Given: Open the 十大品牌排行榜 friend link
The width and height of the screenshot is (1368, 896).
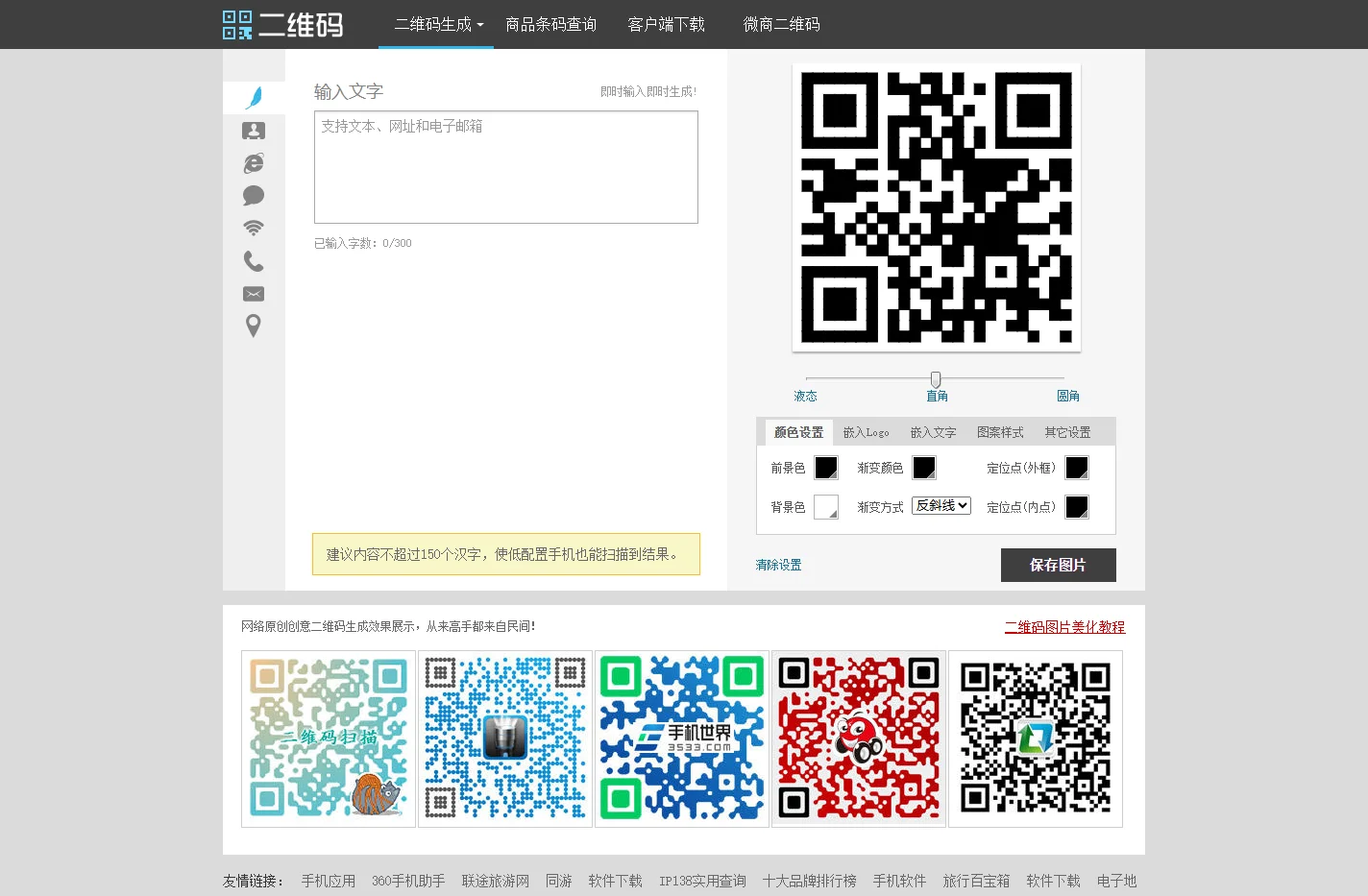Looking at the screenshot, I should pyautogui.click(x=810, y=881).
